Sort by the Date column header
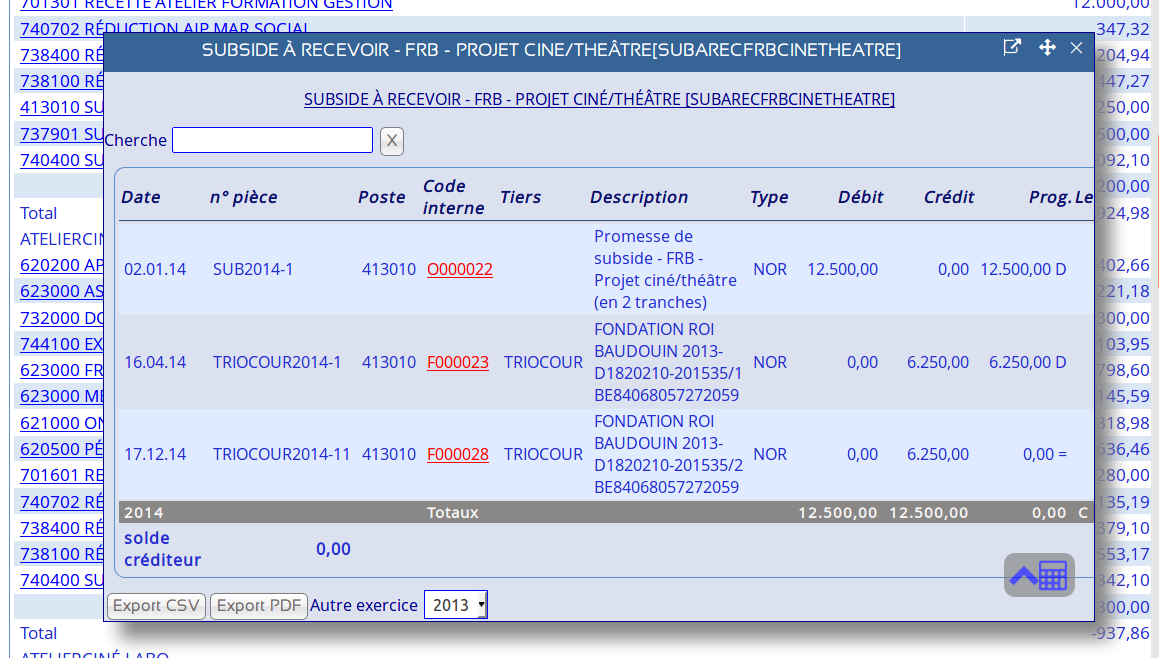 point(141,197)
